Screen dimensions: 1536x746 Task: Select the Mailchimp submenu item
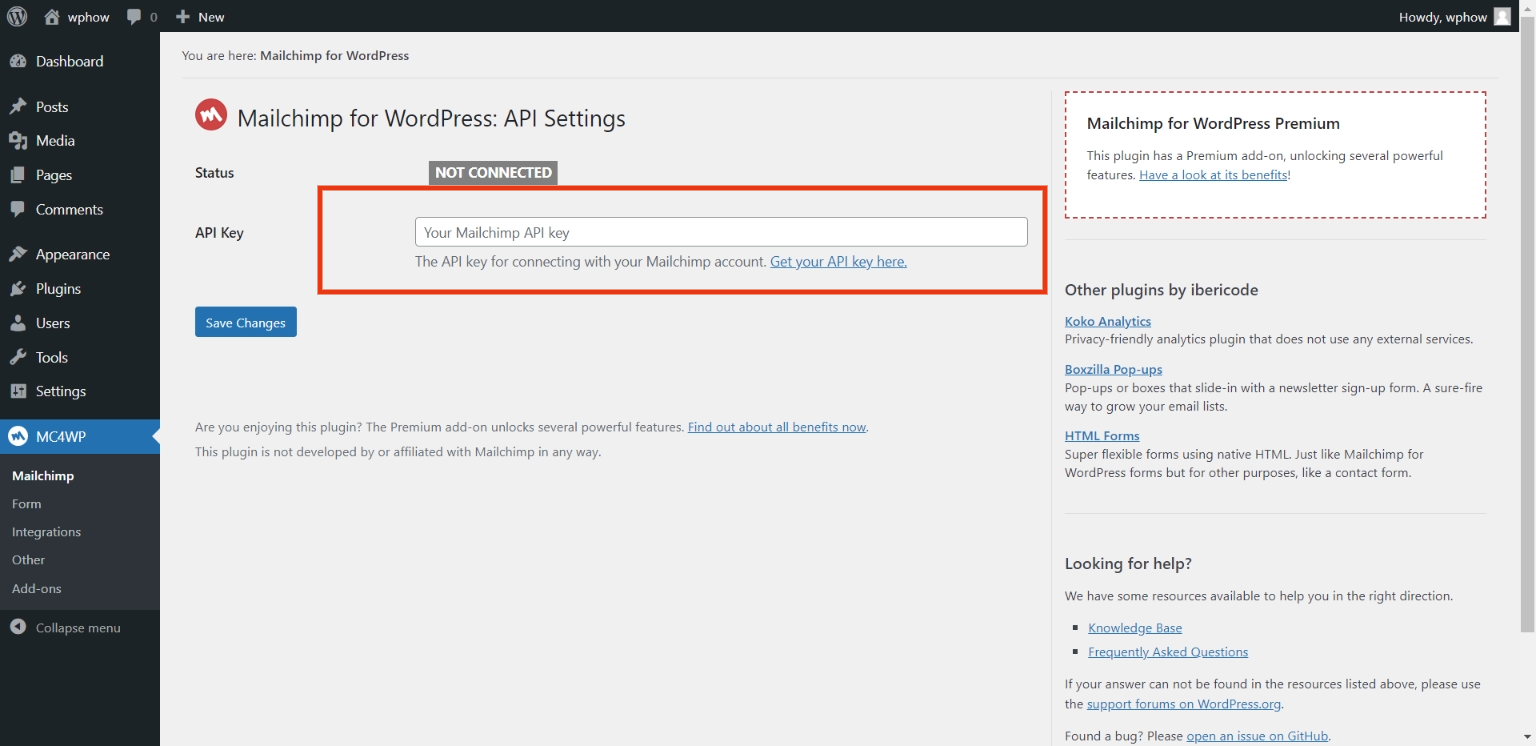pos(43,476)
